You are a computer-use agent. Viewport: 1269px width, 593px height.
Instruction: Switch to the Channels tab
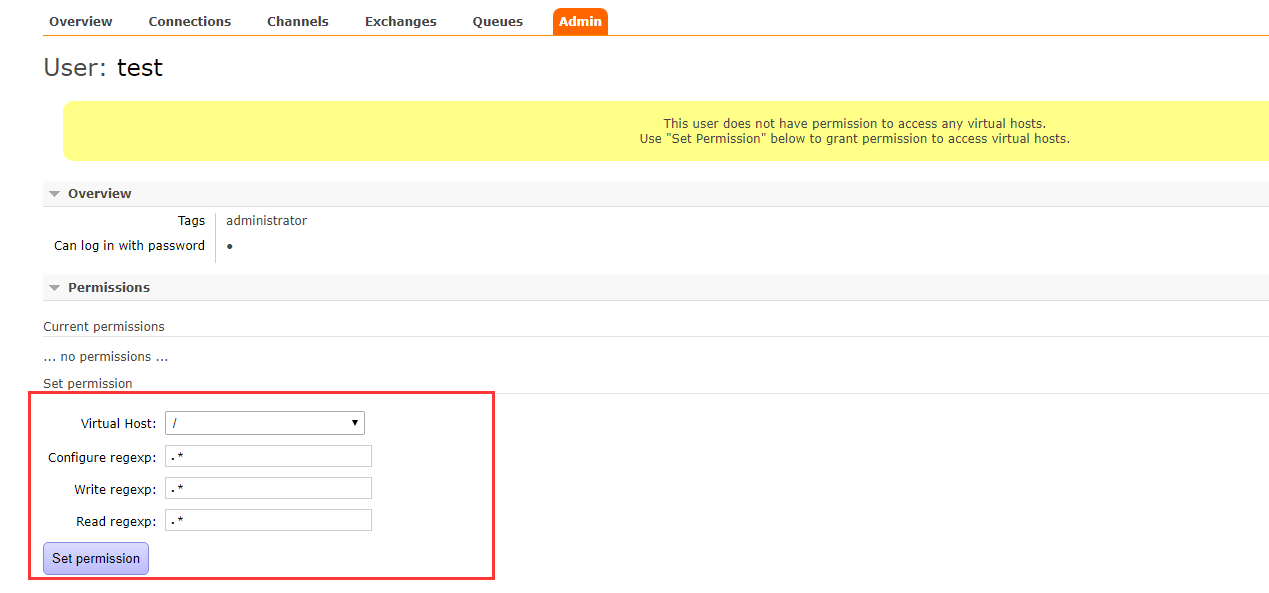coord(297,21)
